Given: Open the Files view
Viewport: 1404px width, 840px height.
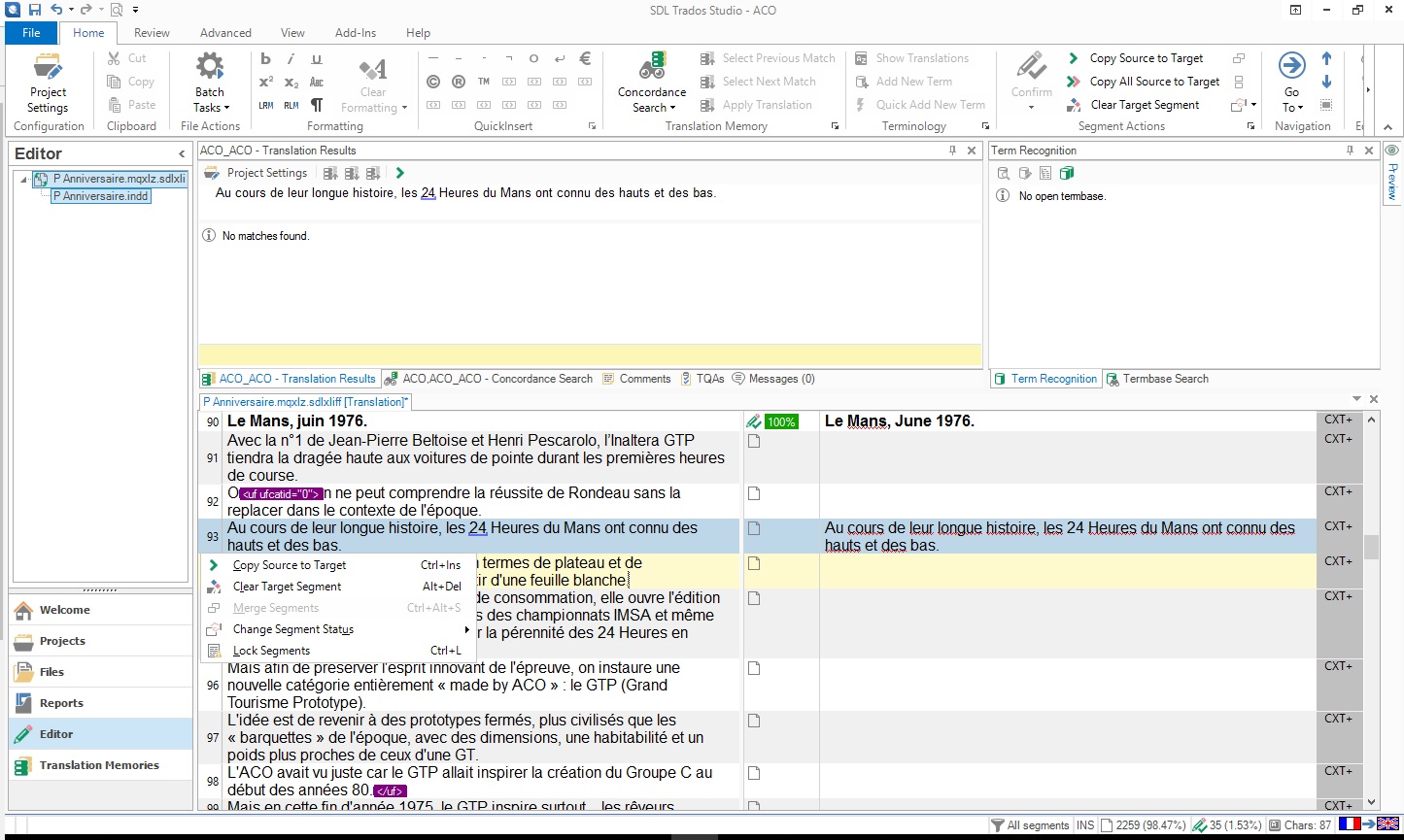Looking at the screenshot, I should coord(101,672).
